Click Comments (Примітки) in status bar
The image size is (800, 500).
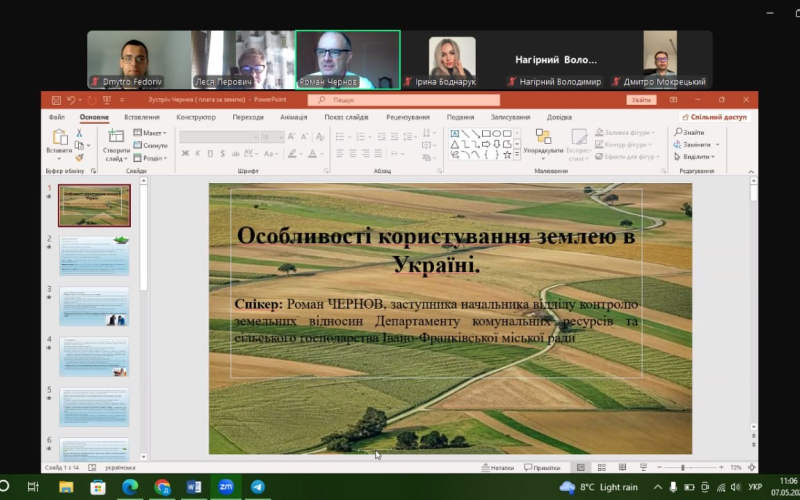pyautogui.click(x=542, y=467)
